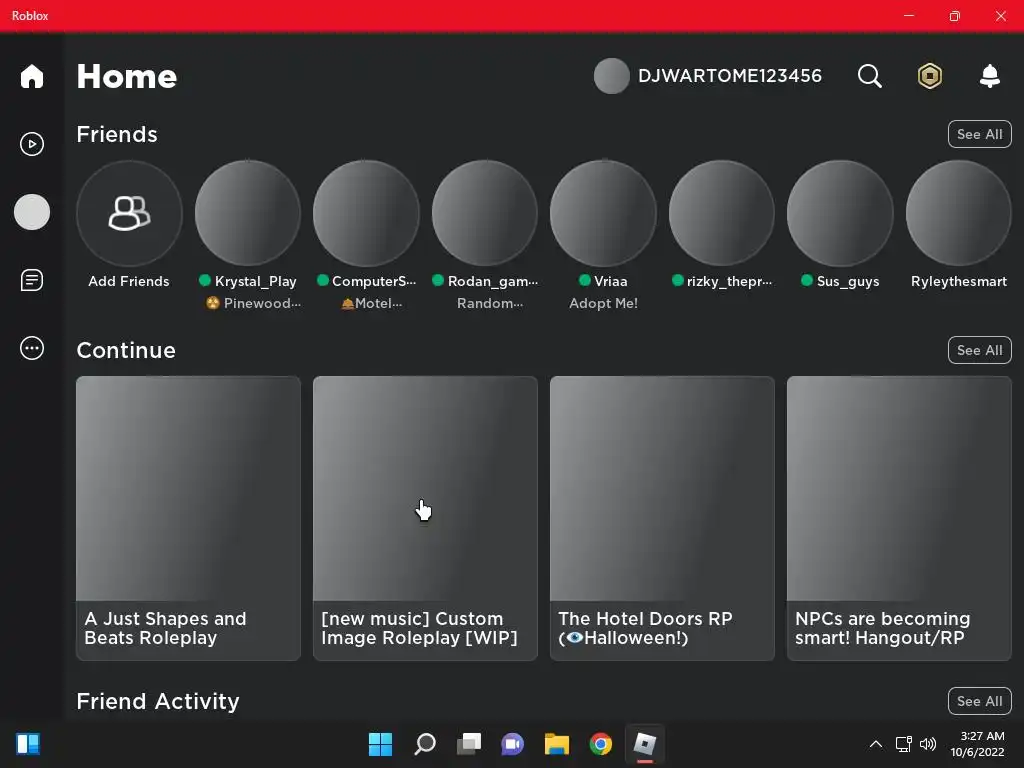This screenshot has width=1024, height=768.
Task: Open Custom Image Roleplay [WIP] game
Action: [425, 518]
